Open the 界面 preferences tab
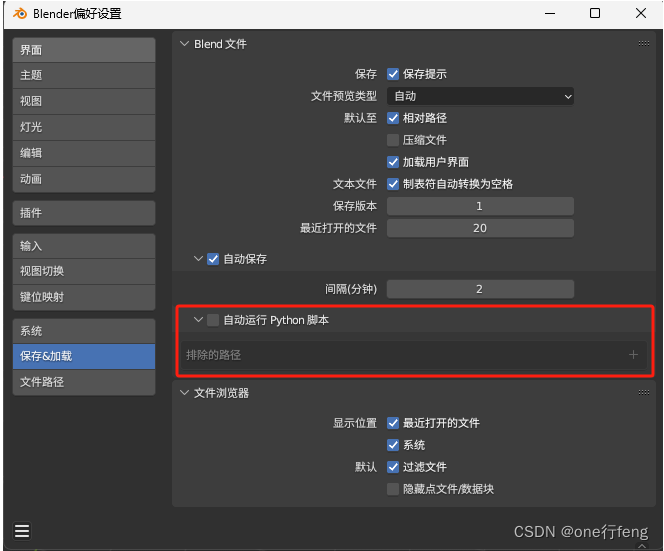This screenshot has height=551, width=664. tap(84, 50)
